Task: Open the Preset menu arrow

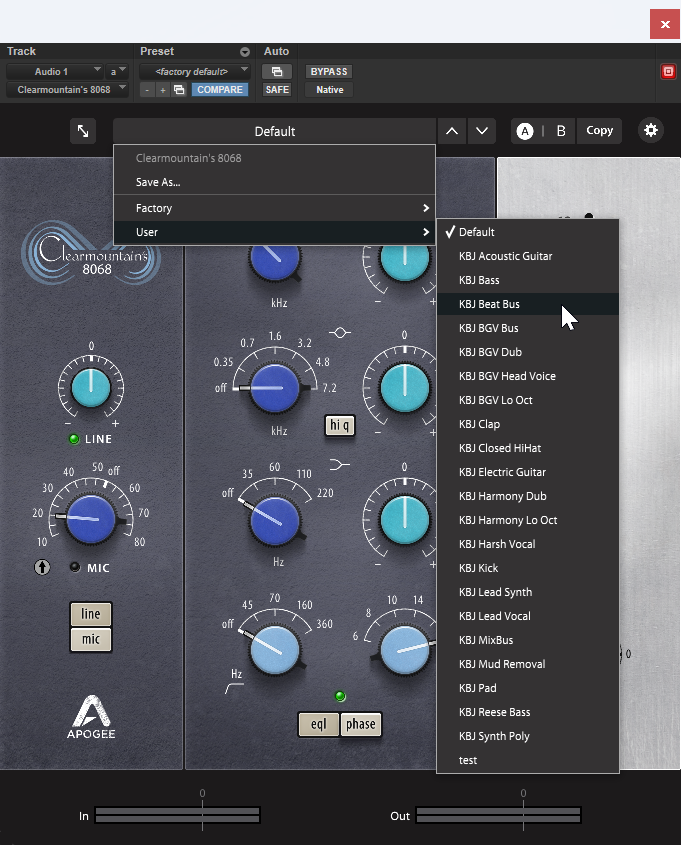Action: [x=245, y=52]
